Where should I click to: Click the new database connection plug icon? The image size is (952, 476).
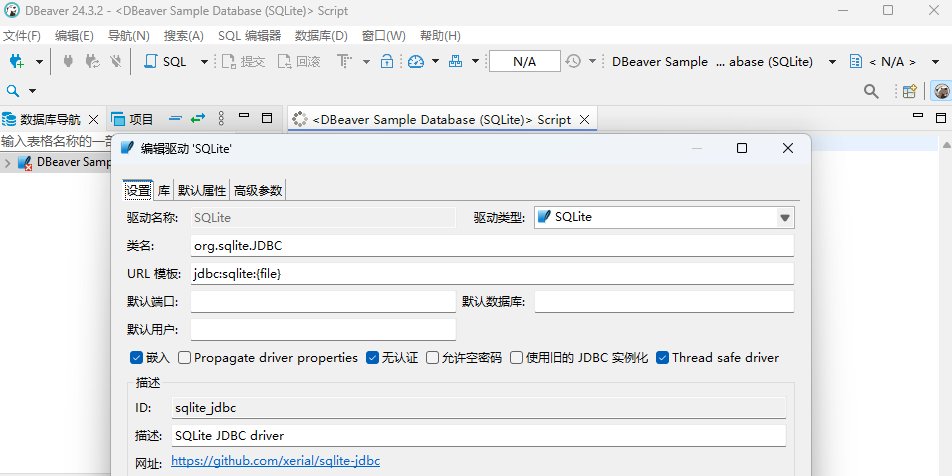[x=16, y=62]
